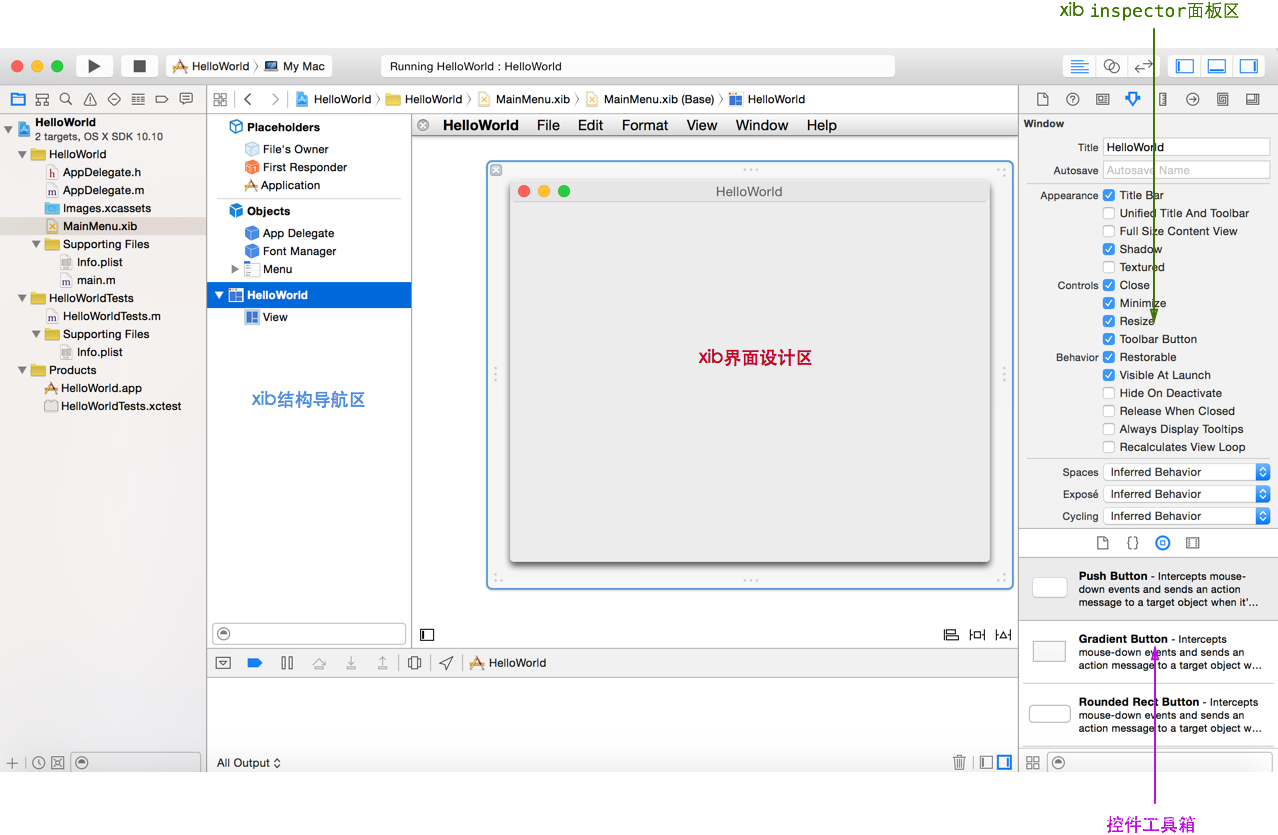Clear console with trash icon
Screen dimensions: 1278x835
pos(959,762)
